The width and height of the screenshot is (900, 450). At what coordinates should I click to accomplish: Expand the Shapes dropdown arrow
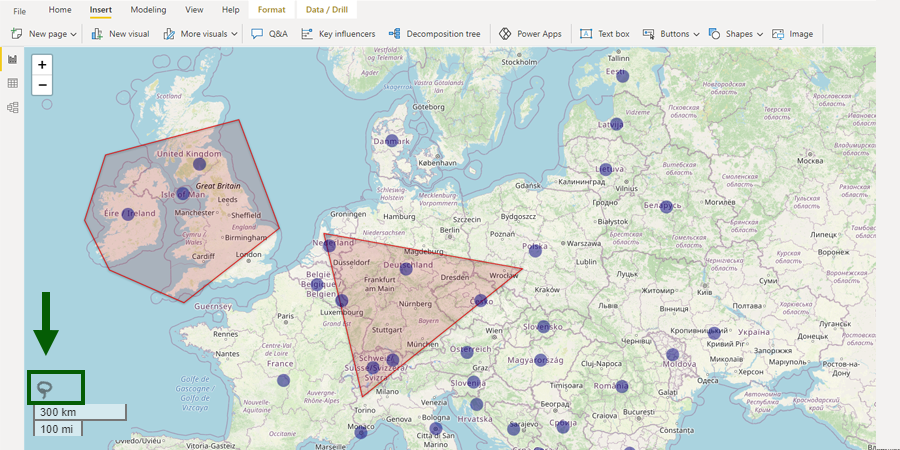(760, 34)
